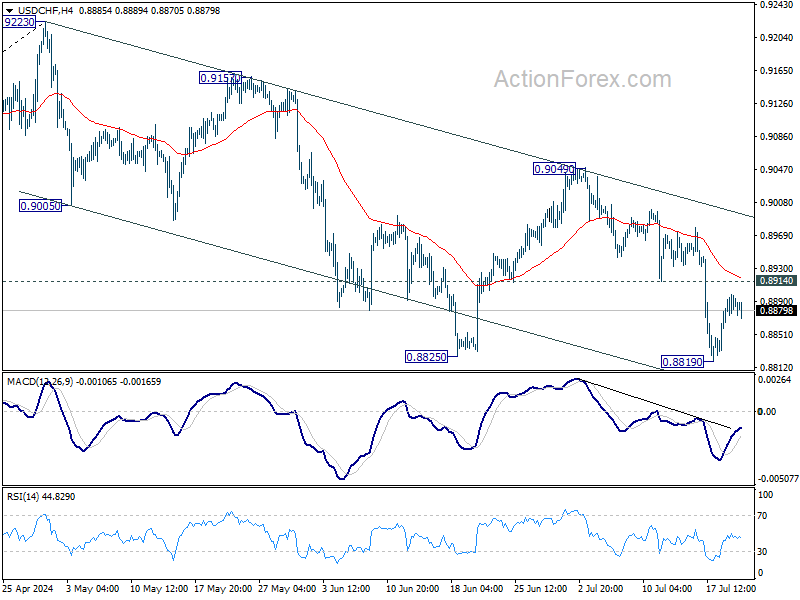Click the 2 Jul 20:00 time axis label

pos(601,588)
